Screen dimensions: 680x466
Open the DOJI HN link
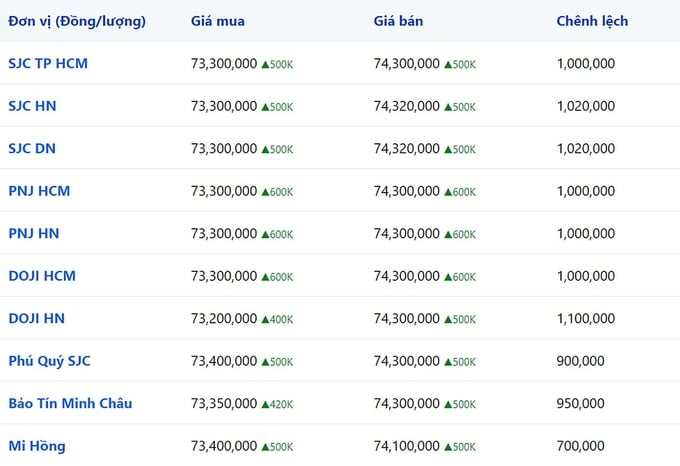click(x=37, y=319)
